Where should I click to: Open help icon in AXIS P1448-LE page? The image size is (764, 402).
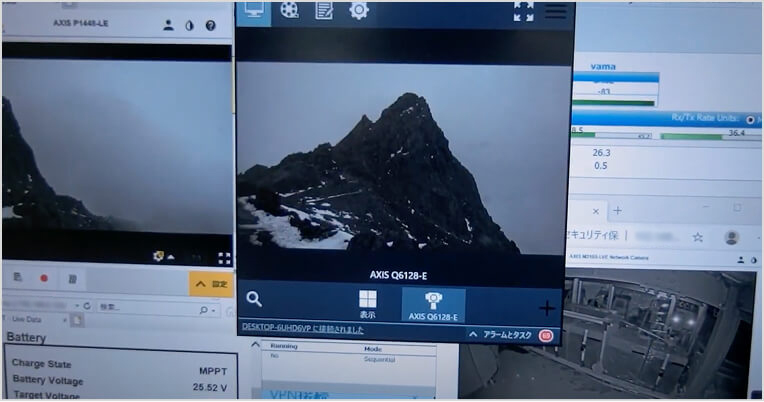click(x=210, y=25)
